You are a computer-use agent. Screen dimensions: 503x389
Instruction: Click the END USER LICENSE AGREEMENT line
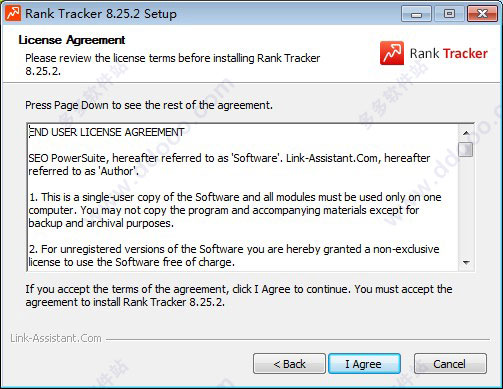(x=106, y=132)
